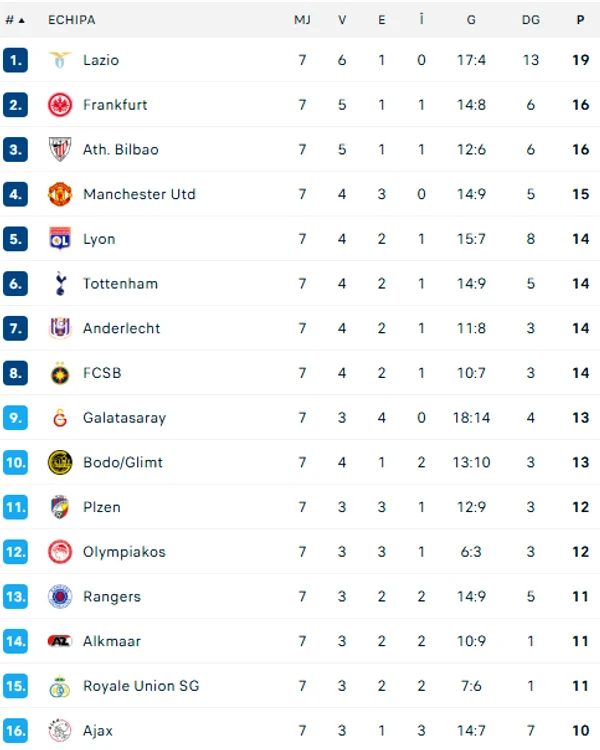600x750 pixels.
Task: Click the Bodo/Glimt yellow crest
Action: click(x=60, y=463)
